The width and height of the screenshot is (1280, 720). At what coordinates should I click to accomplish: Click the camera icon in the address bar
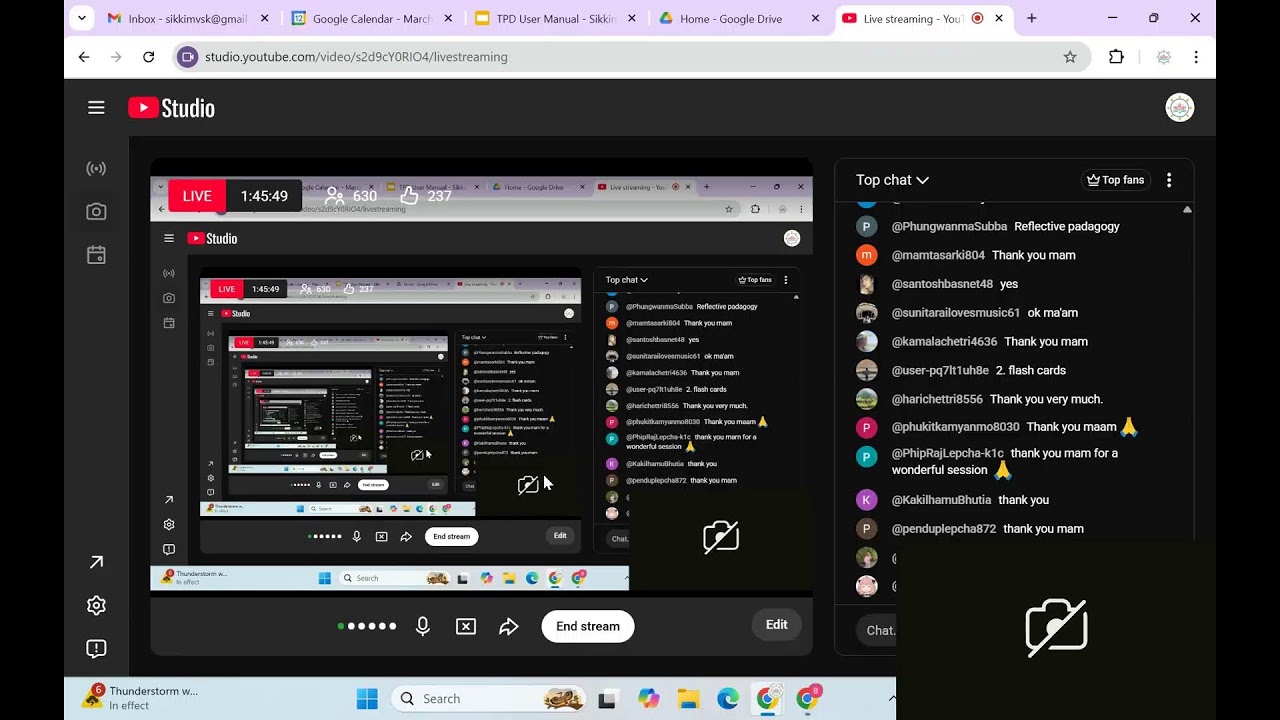[188, 57]
